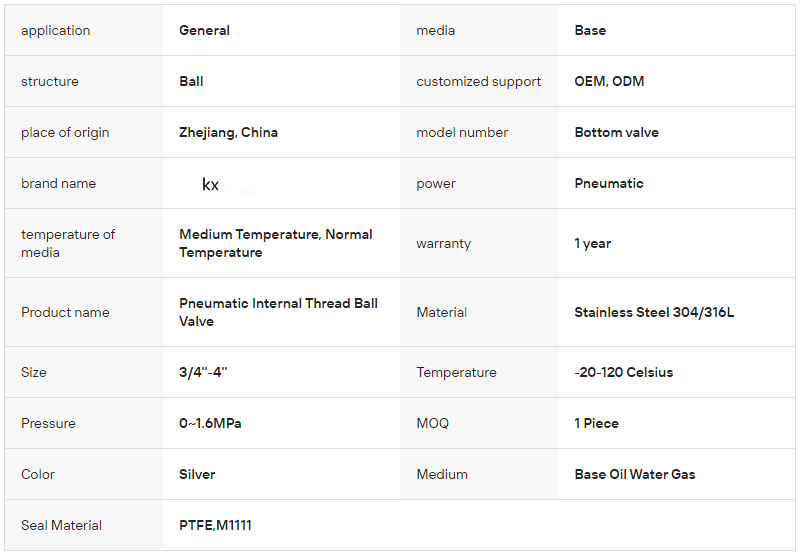
Task: Click 'Pneumatic Internal Thread Ball Valve' name
Action: [278, 312]
